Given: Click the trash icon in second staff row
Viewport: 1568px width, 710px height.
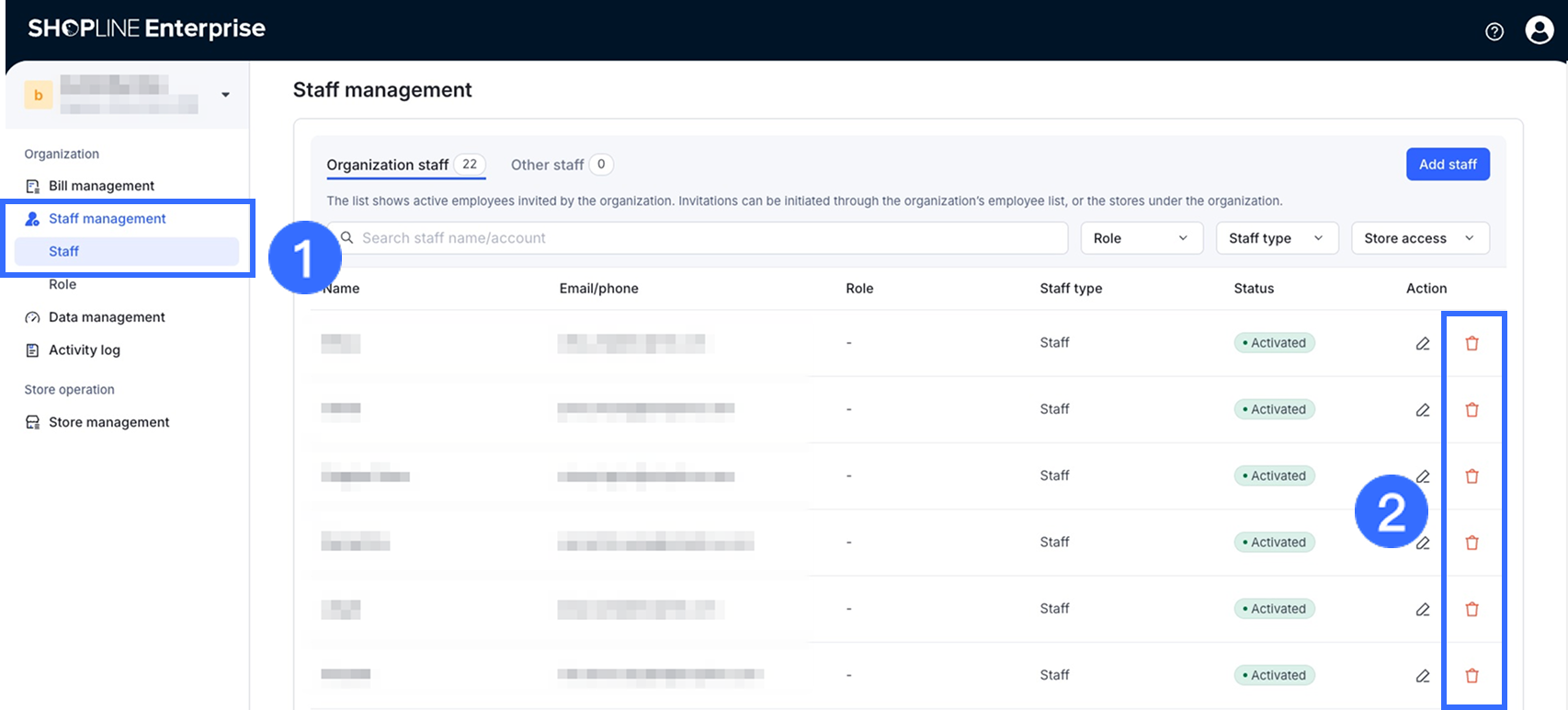Looking at the screenshot, I should point(1471,409).
